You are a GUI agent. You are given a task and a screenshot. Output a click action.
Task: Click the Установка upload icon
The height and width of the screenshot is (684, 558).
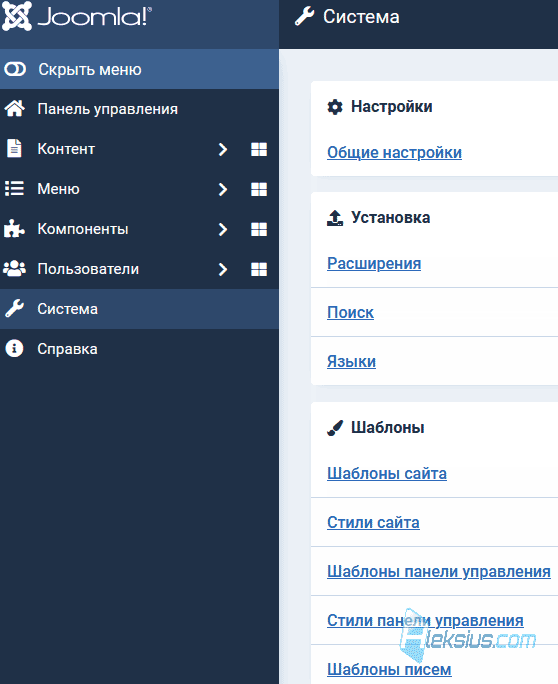[x=335, y=218]
